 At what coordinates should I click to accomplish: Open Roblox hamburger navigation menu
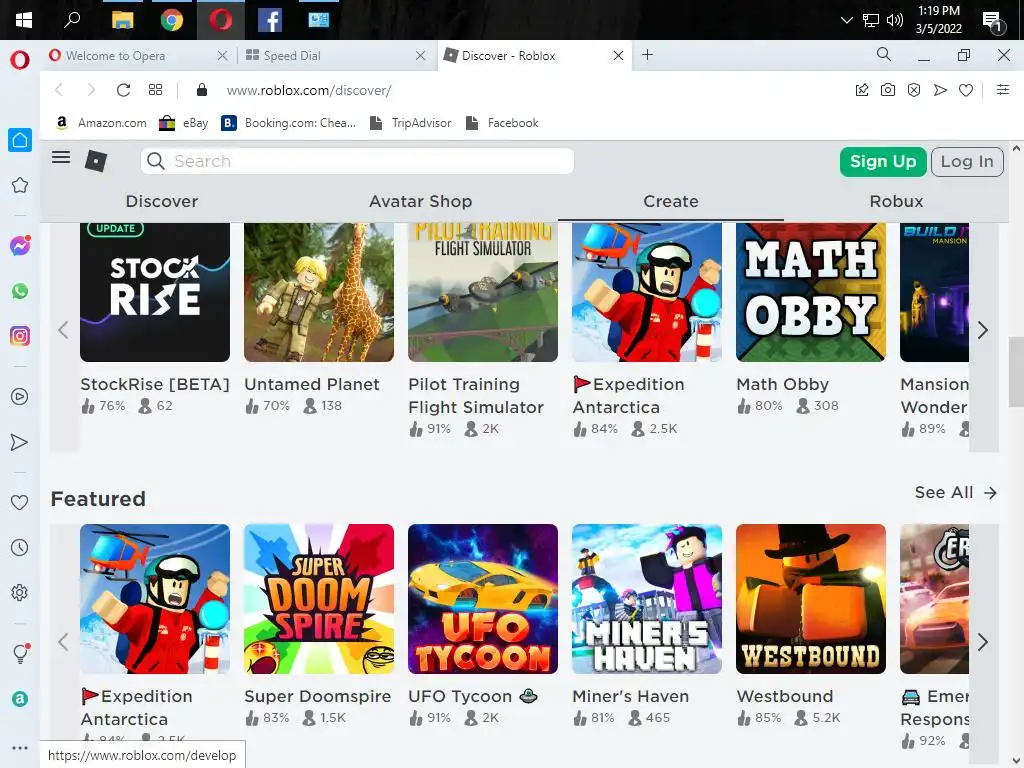point(61,157)
